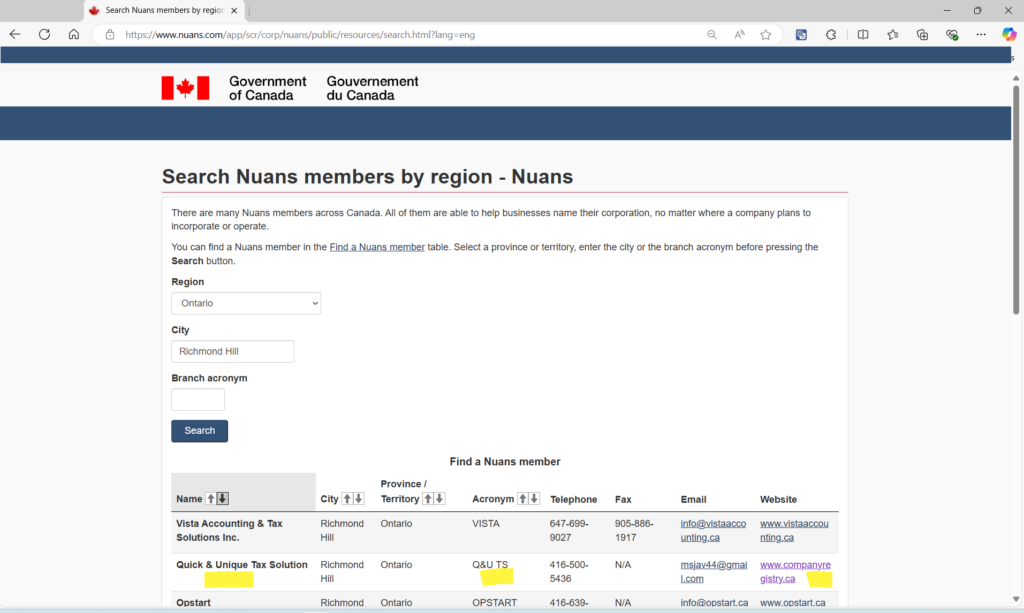Click Quick & Unique Tax Solution name
This screenshot has width=1024, height=613.
[242, 565]
